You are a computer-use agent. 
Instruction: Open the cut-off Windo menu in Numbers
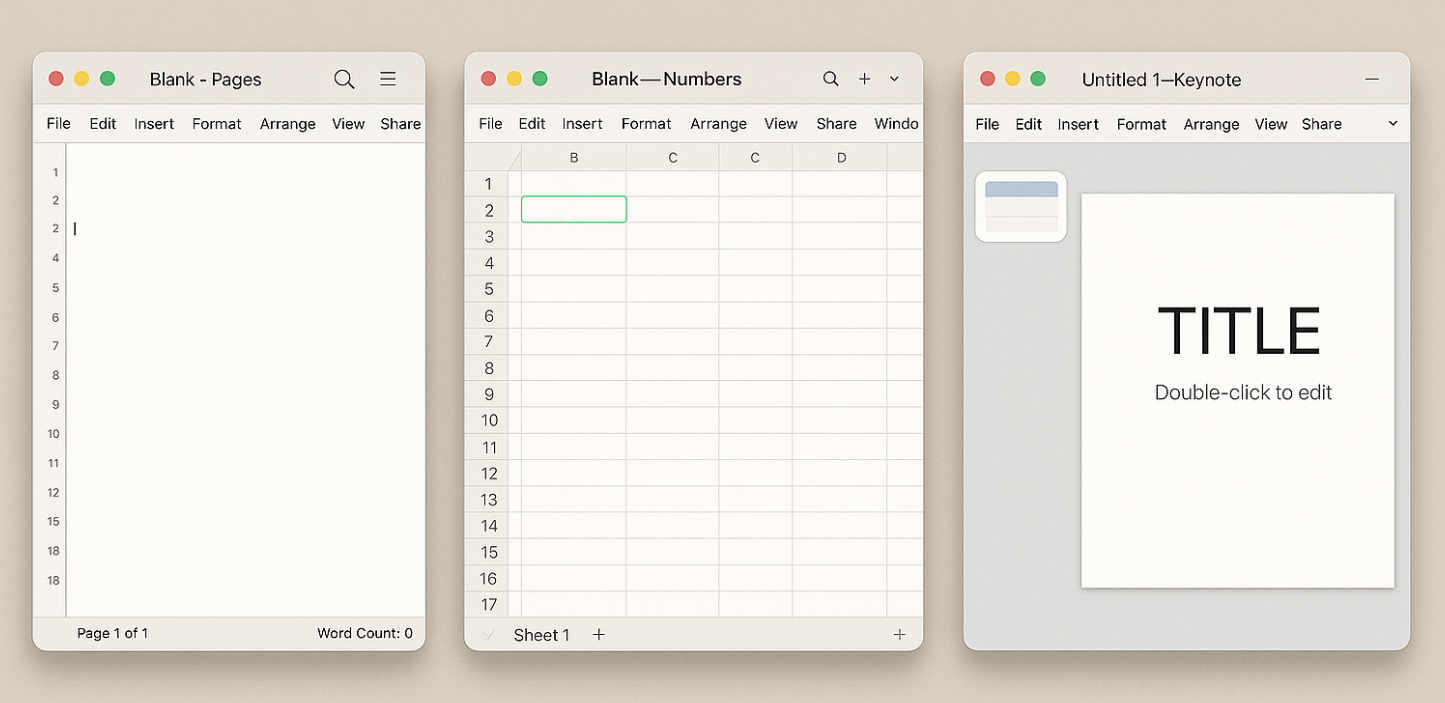[896, 124]
